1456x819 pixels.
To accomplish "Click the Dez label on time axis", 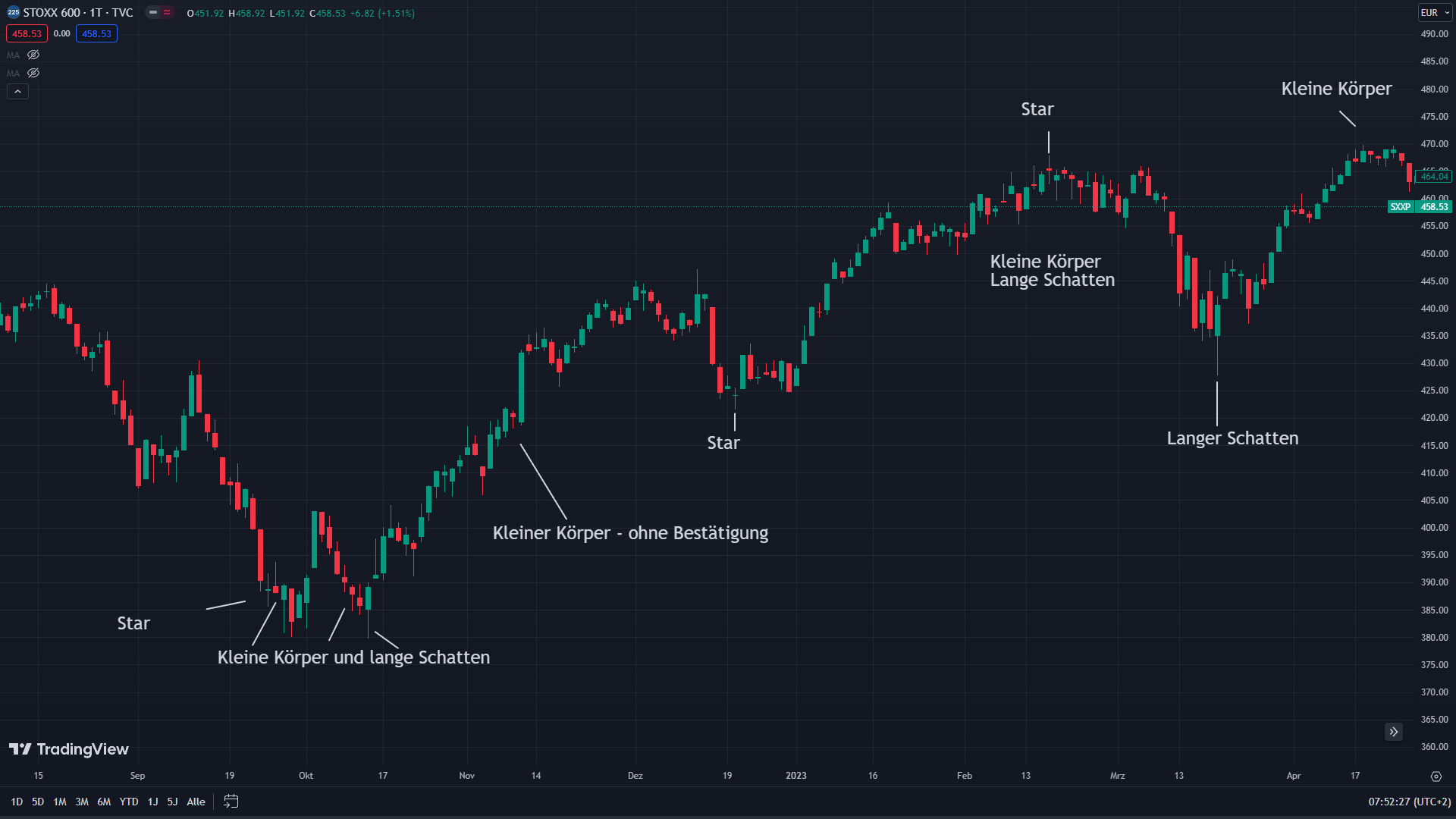I will tap(635, 776).
